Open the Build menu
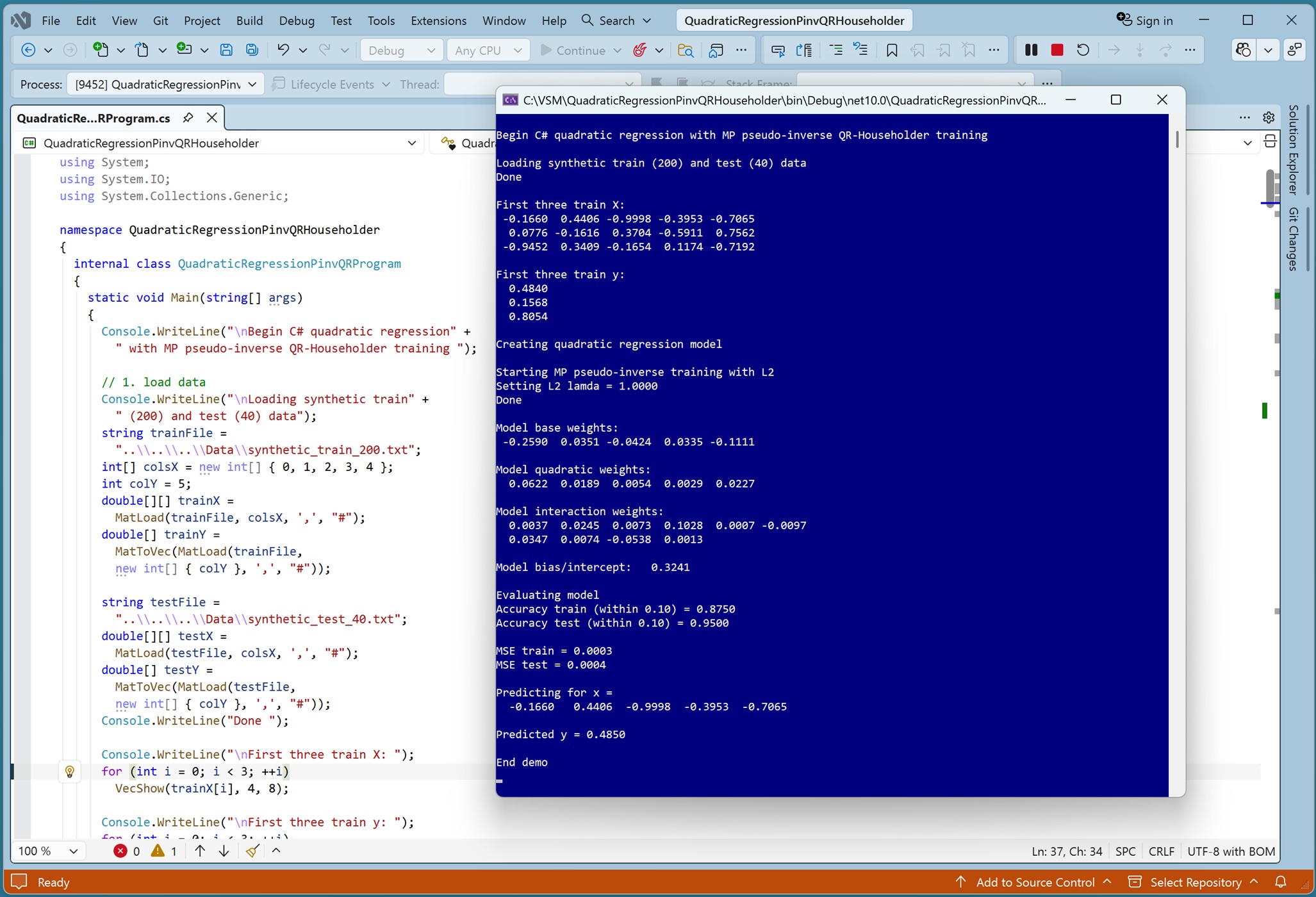 pos(249,21)
